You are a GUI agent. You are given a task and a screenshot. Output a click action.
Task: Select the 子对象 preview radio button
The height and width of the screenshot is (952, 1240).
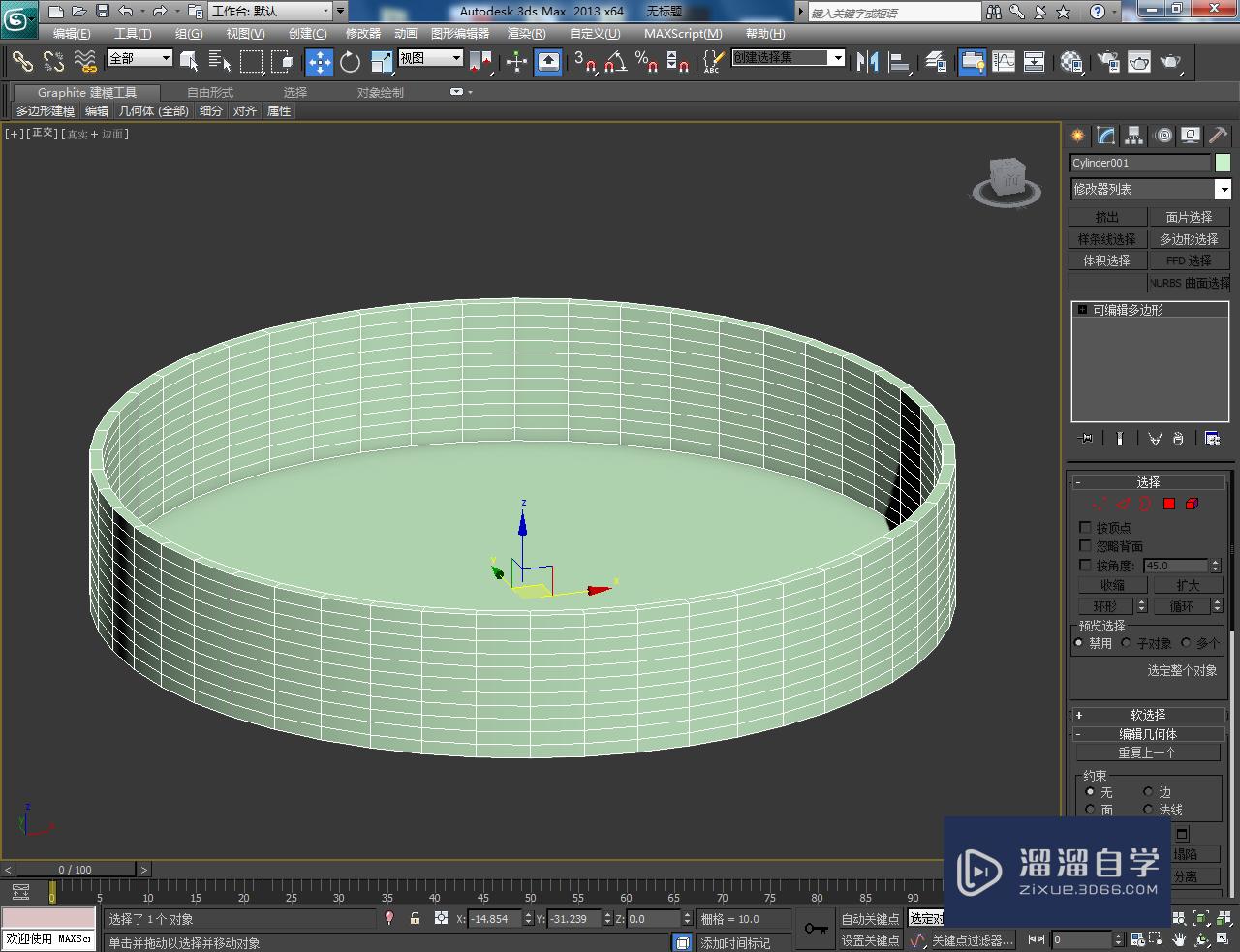[1126, 642]
